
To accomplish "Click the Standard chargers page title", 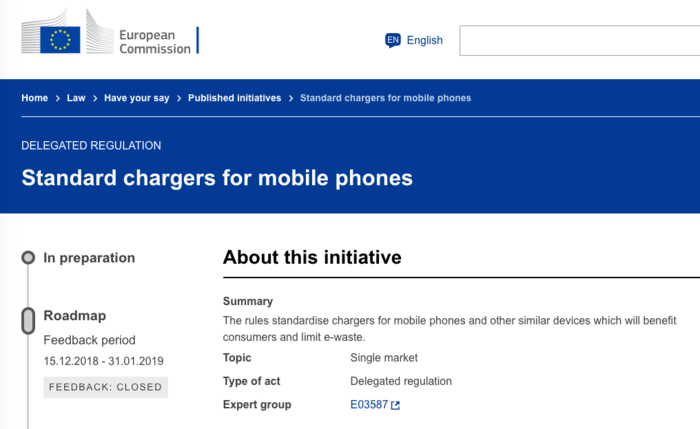I will tap(217, 179).
